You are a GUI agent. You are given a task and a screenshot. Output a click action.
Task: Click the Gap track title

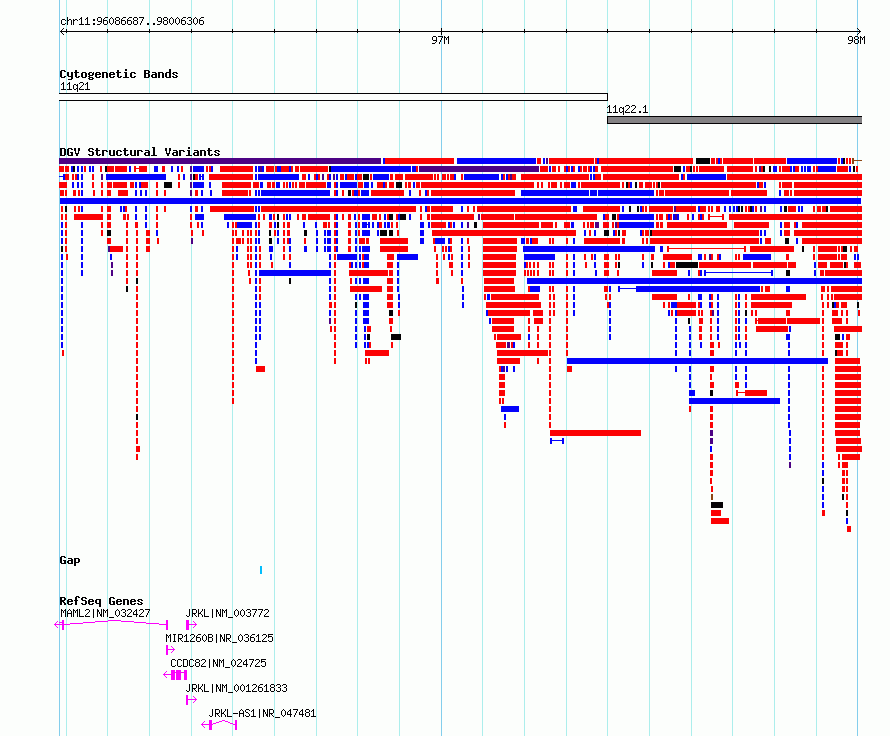tap(70, 560)
